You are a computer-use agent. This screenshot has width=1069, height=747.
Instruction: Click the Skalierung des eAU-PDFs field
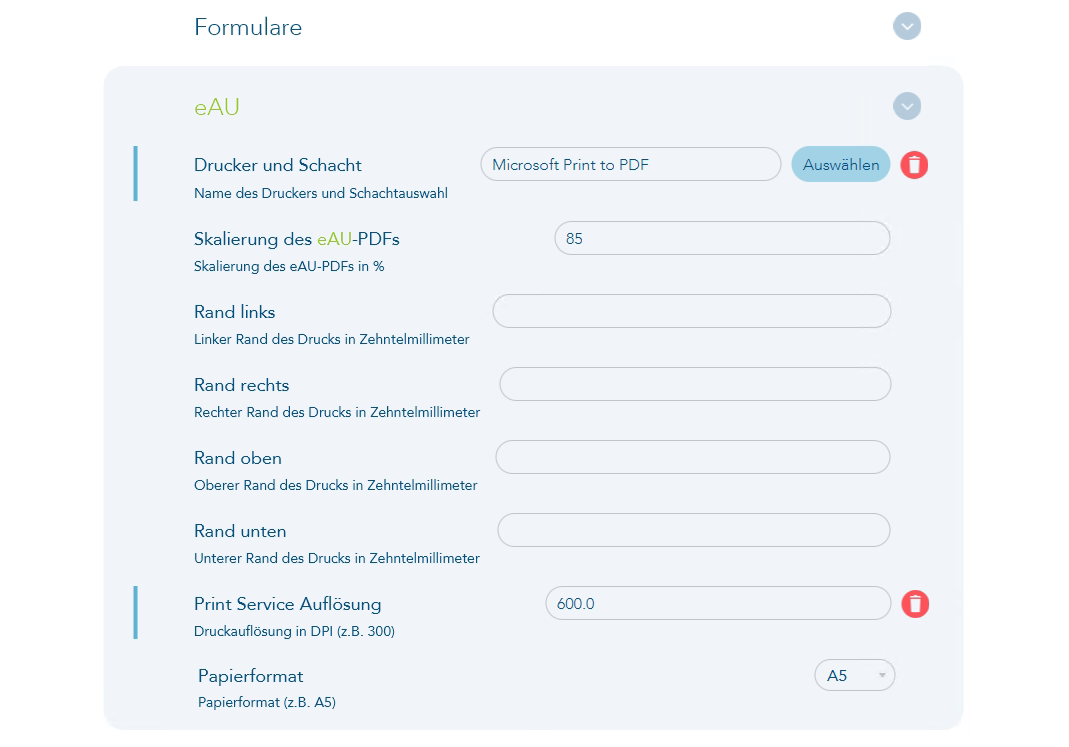pyautogui.click(x=721, y=238)
